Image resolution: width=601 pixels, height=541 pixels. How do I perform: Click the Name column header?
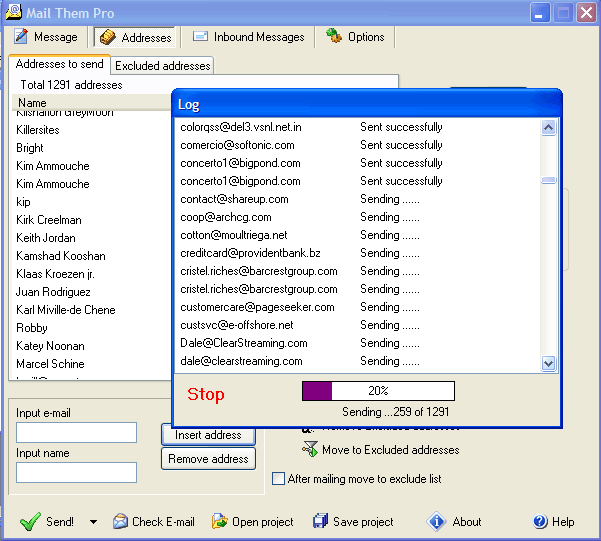coord(91,103)
